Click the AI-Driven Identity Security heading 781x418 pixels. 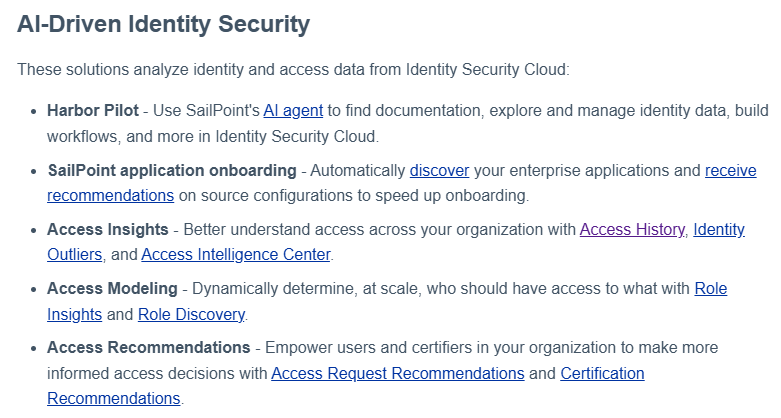[x=163, y=24]
